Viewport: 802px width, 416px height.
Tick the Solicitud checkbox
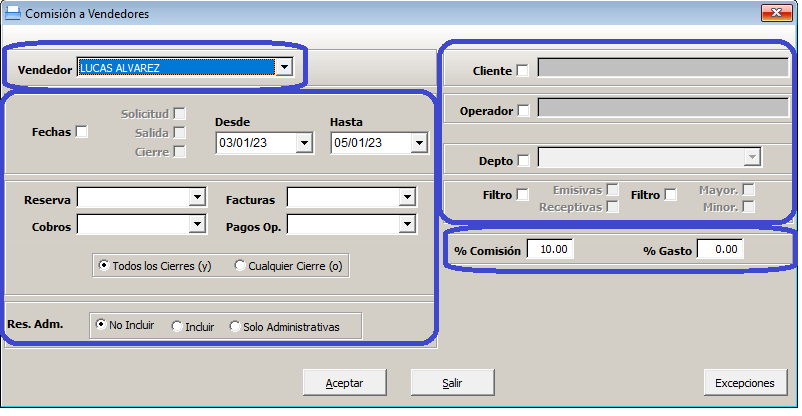click(179, 114)
